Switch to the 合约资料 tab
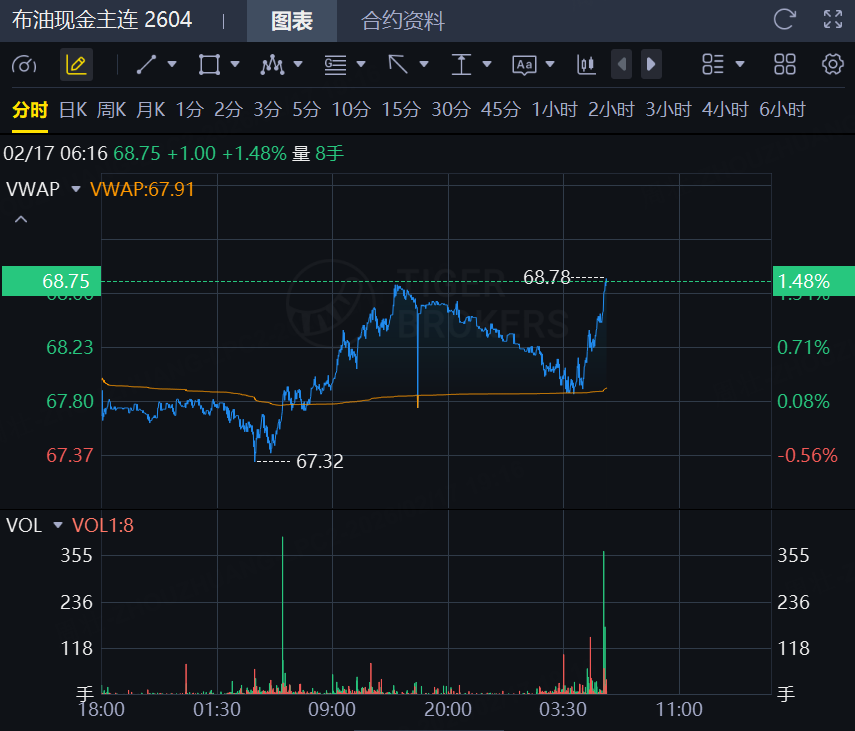The width and height of the screenshot is (855, 731). click(402, 21)
